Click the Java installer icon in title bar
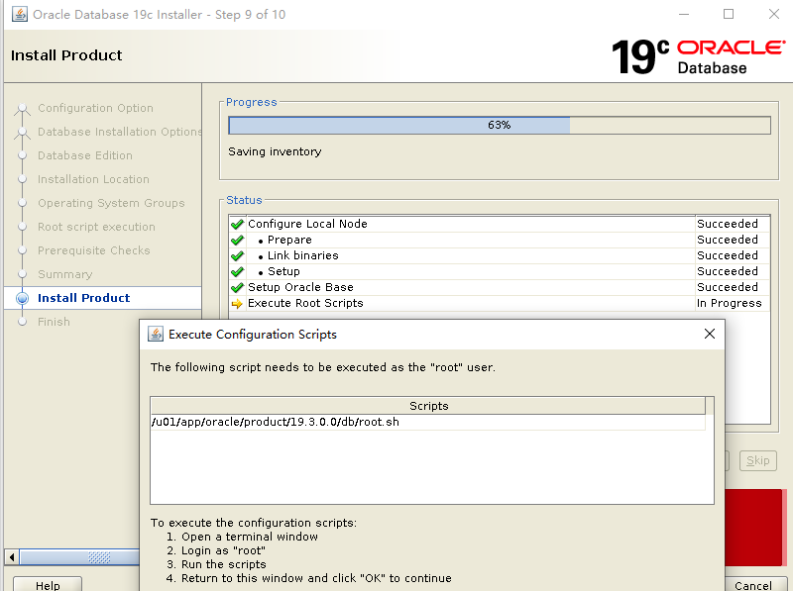 coord(20,14)
